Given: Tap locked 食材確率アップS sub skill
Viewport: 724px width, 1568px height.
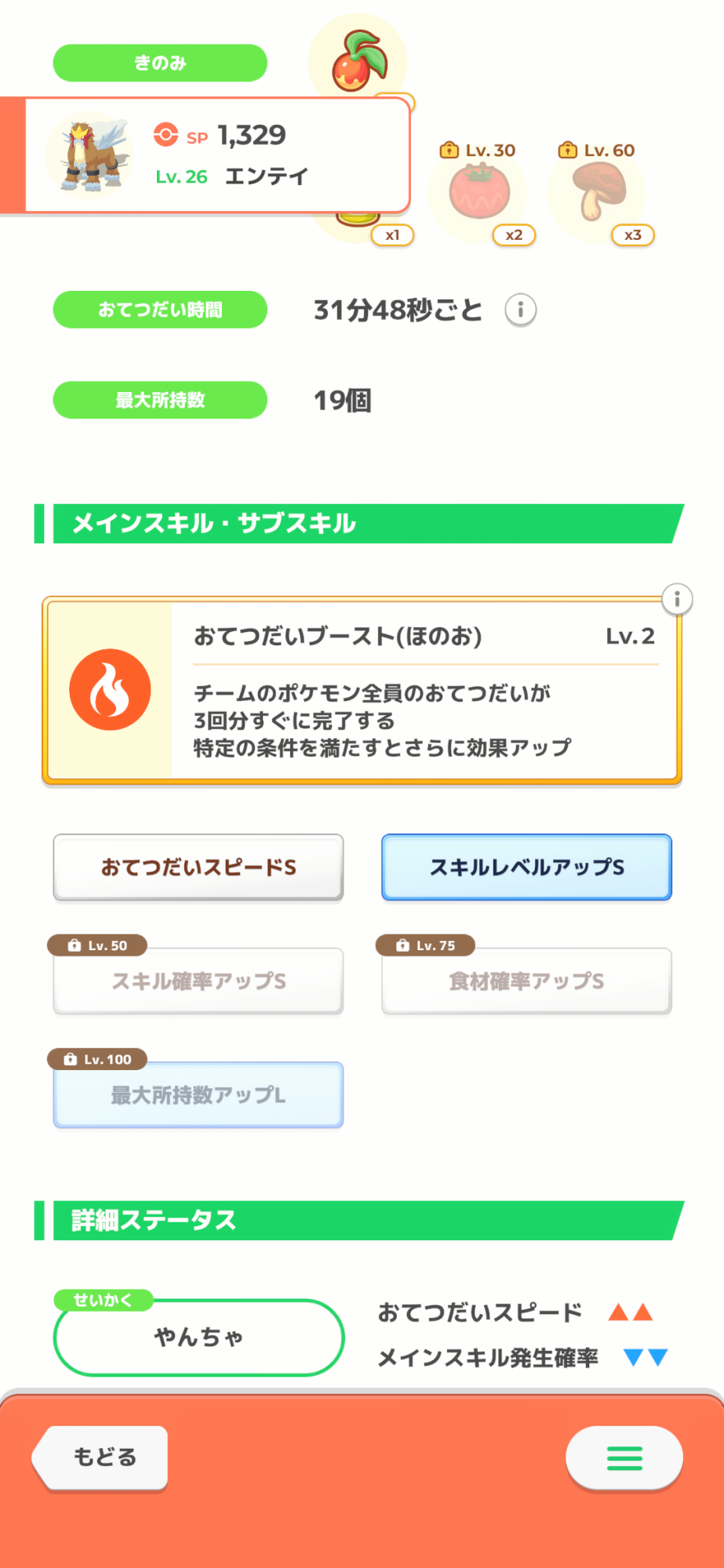Looking at the screenshot, I should [526, 981].
